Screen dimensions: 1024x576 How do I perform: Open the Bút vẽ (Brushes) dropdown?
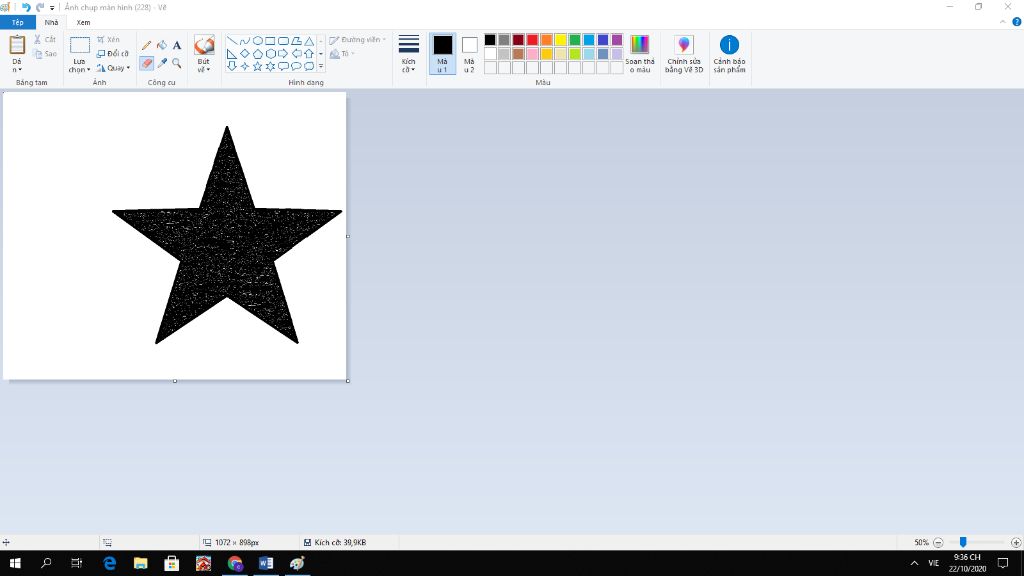pos(204,65)
